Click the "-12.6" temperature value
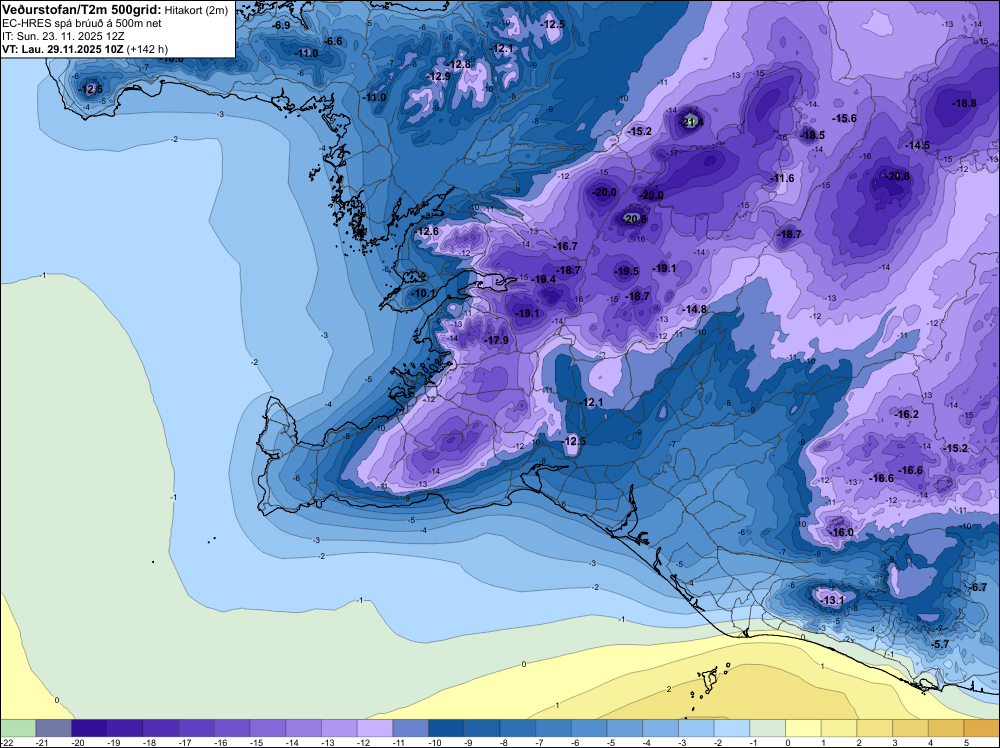Screen dimensions: 1000x748 [427, 231]
